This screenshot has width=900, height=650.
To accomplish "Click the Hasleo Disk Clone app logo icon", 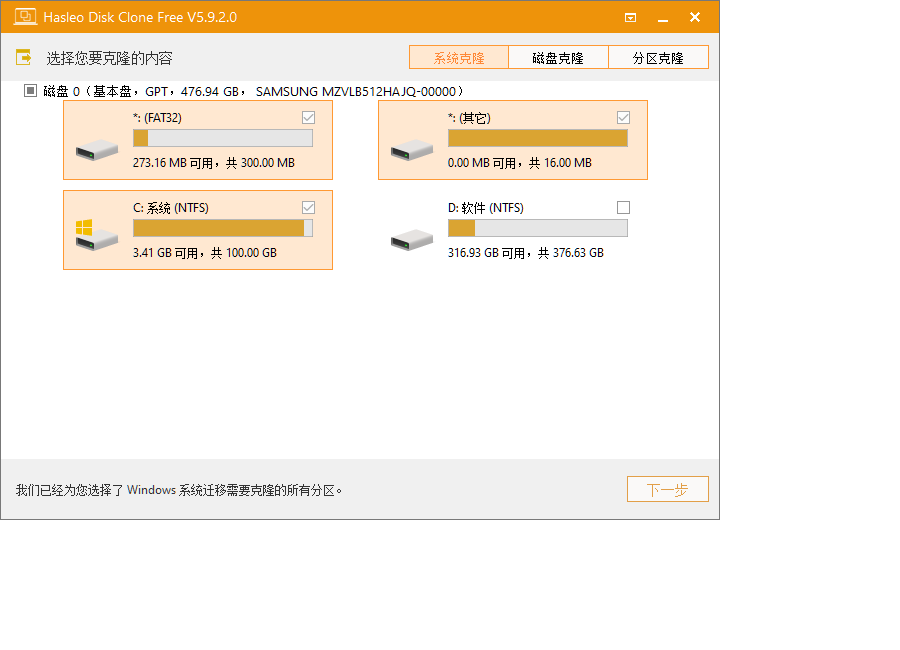I will pos(25,17).
